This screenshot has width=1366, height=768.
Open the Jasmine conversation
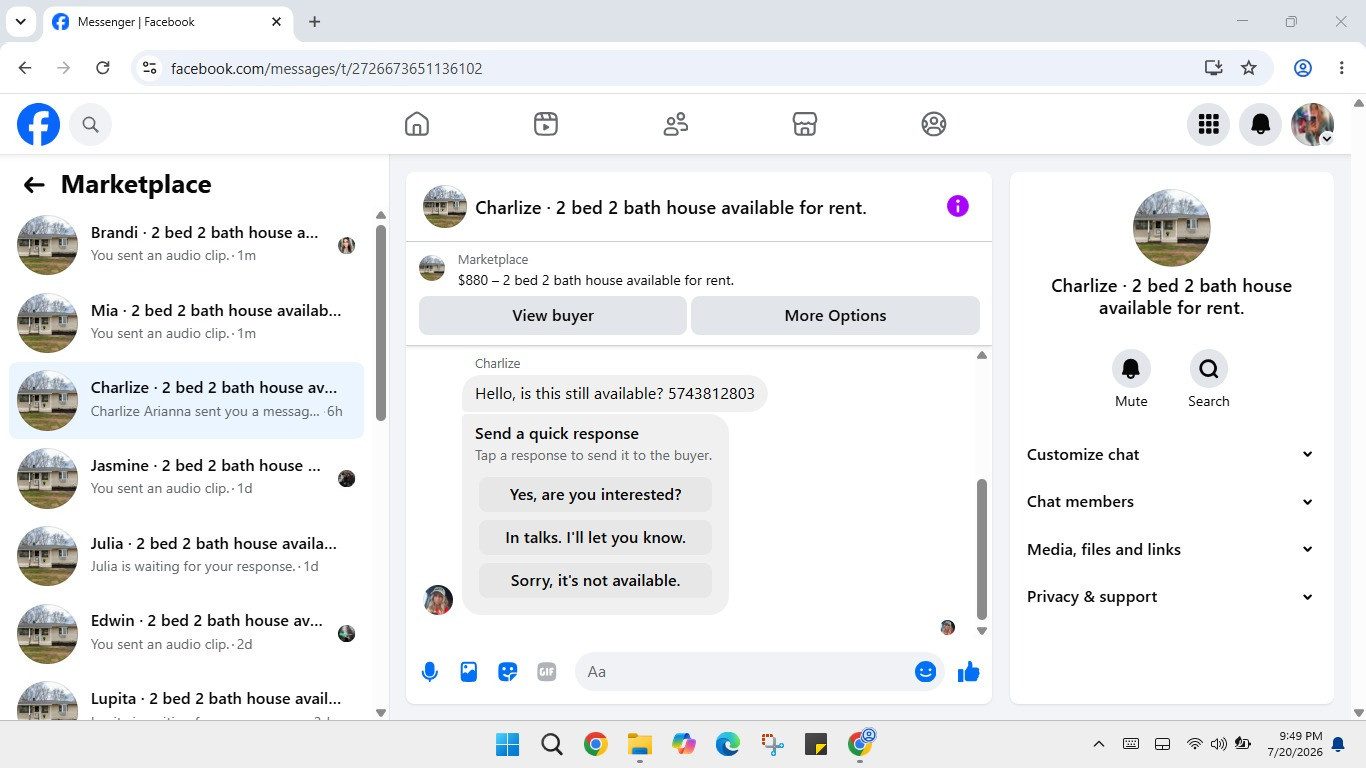[187, 477]
